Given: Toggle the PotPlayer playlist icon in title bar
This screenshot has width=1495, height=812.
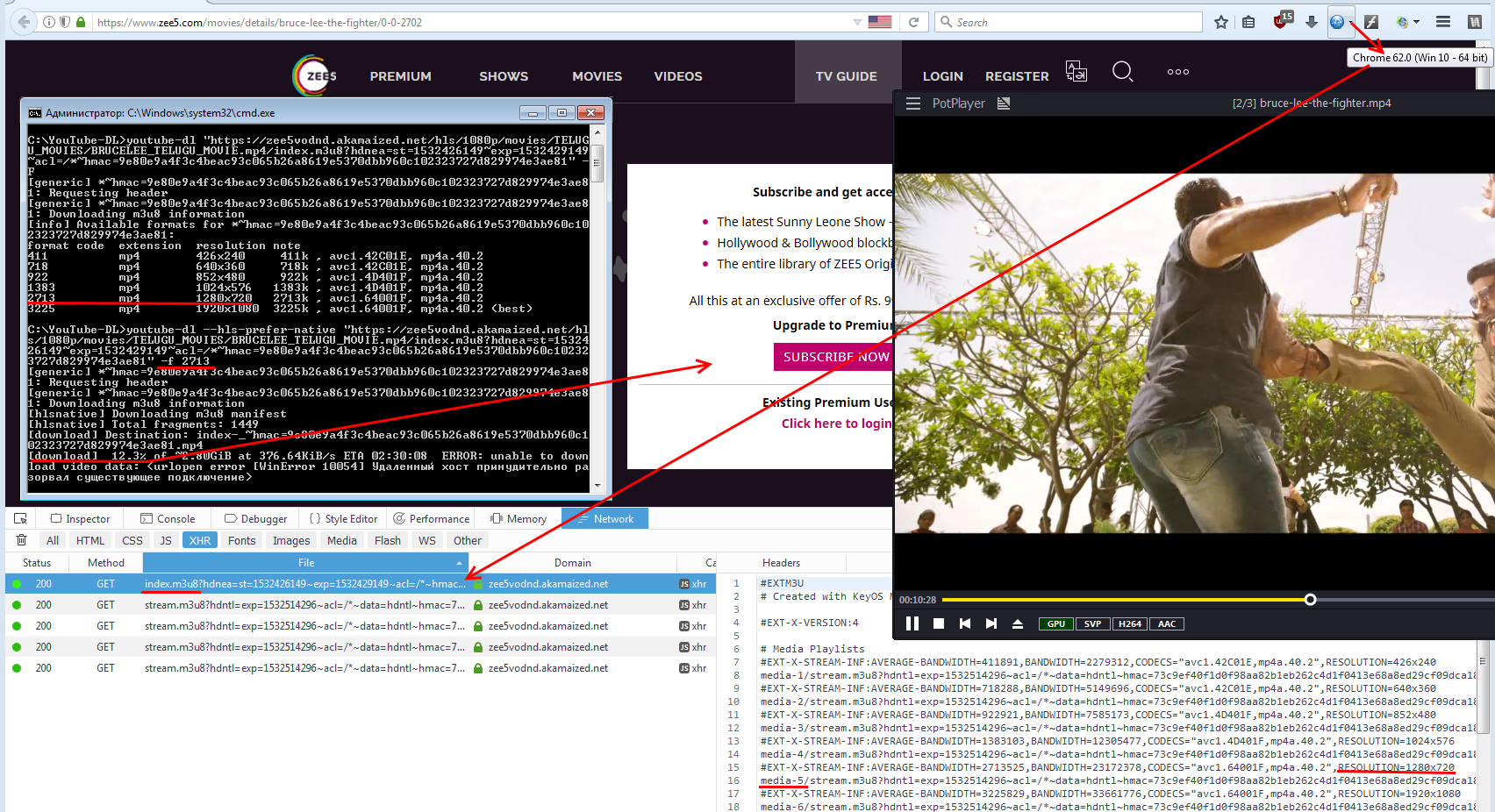Looking at the screenshot, I should tap(1004, 103).
